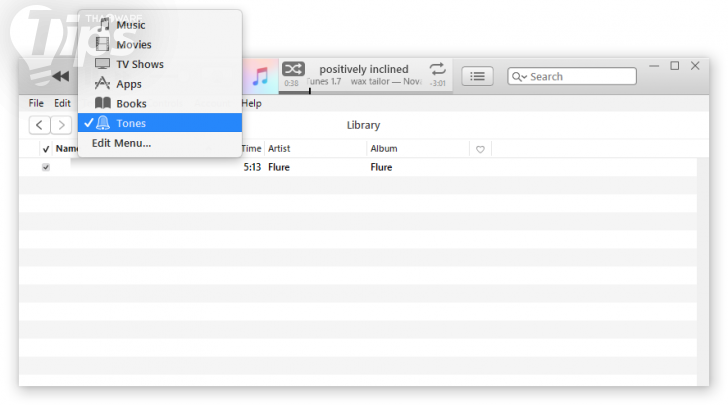This screenshot has height=405, width=728.
Task: Toggle shuffle playback icon
Action: click(x=293, y=69)
